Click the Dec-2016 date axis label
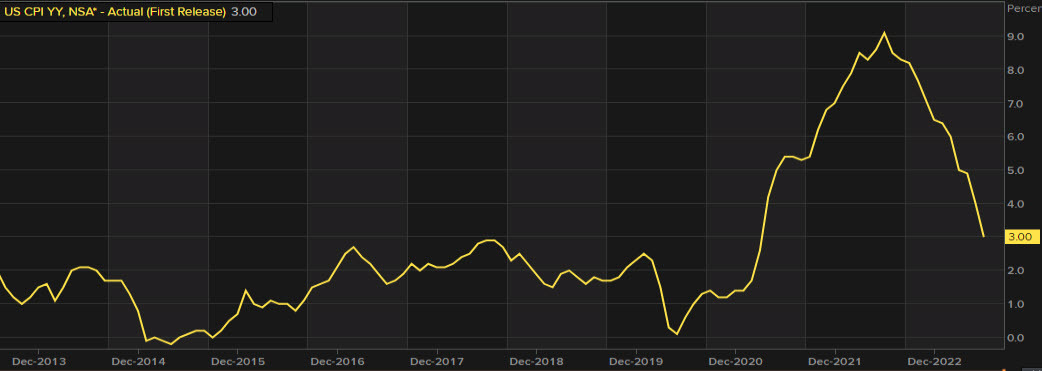The image size is (1042, 371). [337, 362]
